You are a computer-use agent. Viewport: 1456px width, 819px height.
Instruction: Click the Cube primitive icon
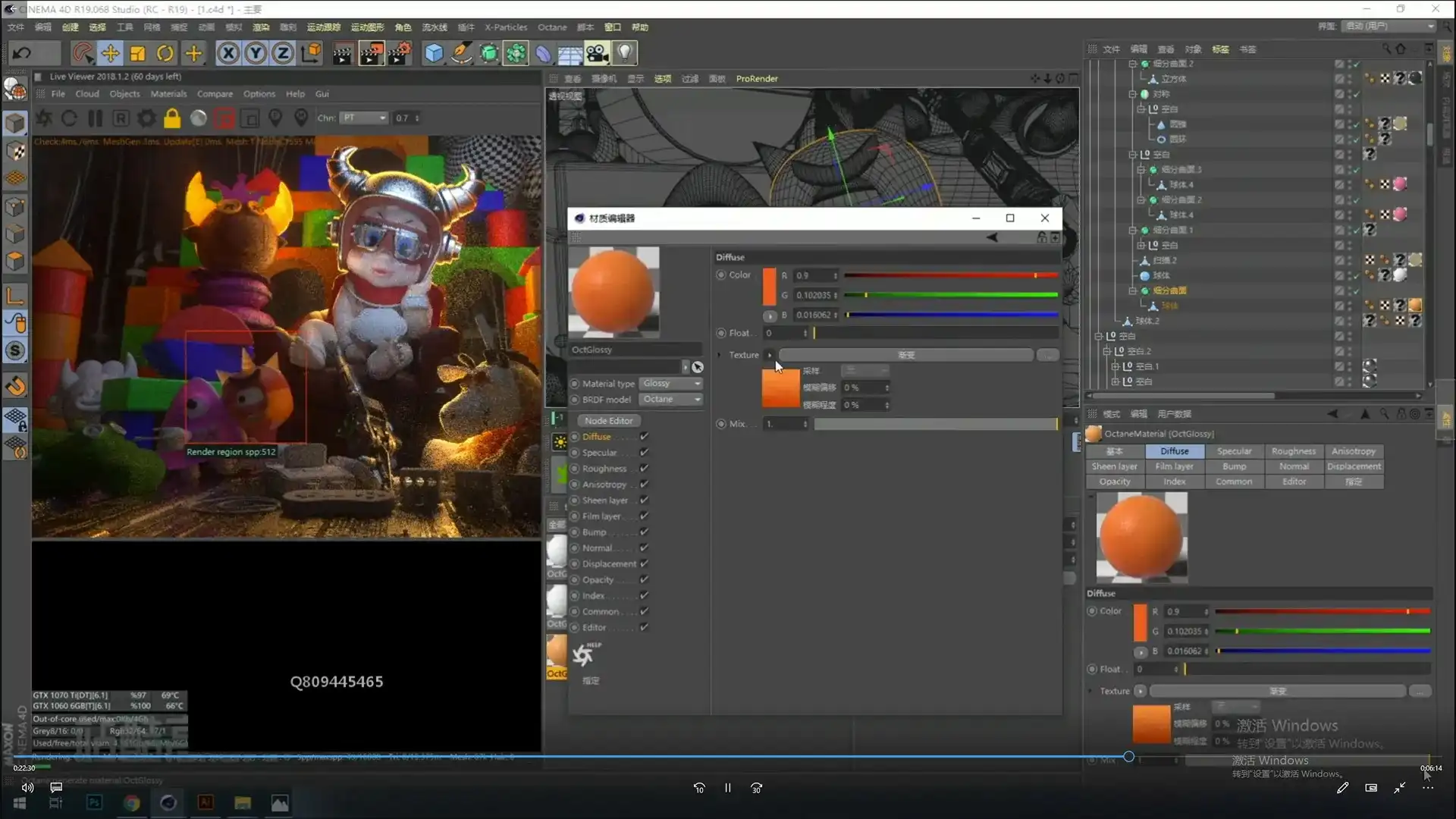[x=434, y=53]
